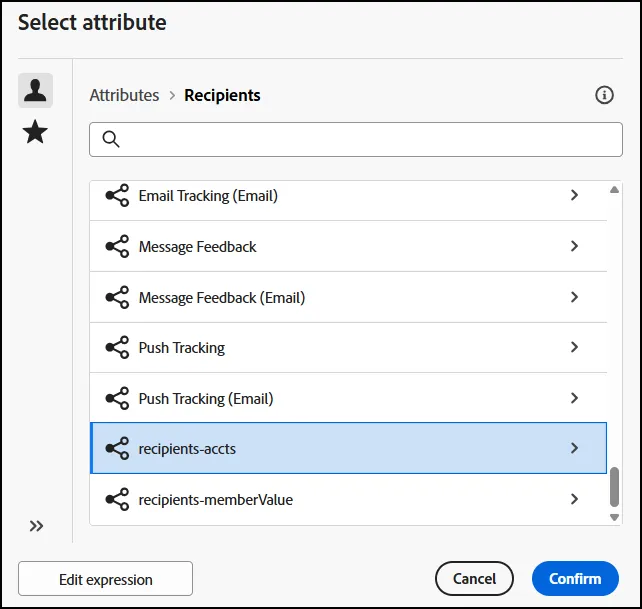Expand recipients-accts chevron
This screenshot has width=642, height=609.
coord(574,448)
